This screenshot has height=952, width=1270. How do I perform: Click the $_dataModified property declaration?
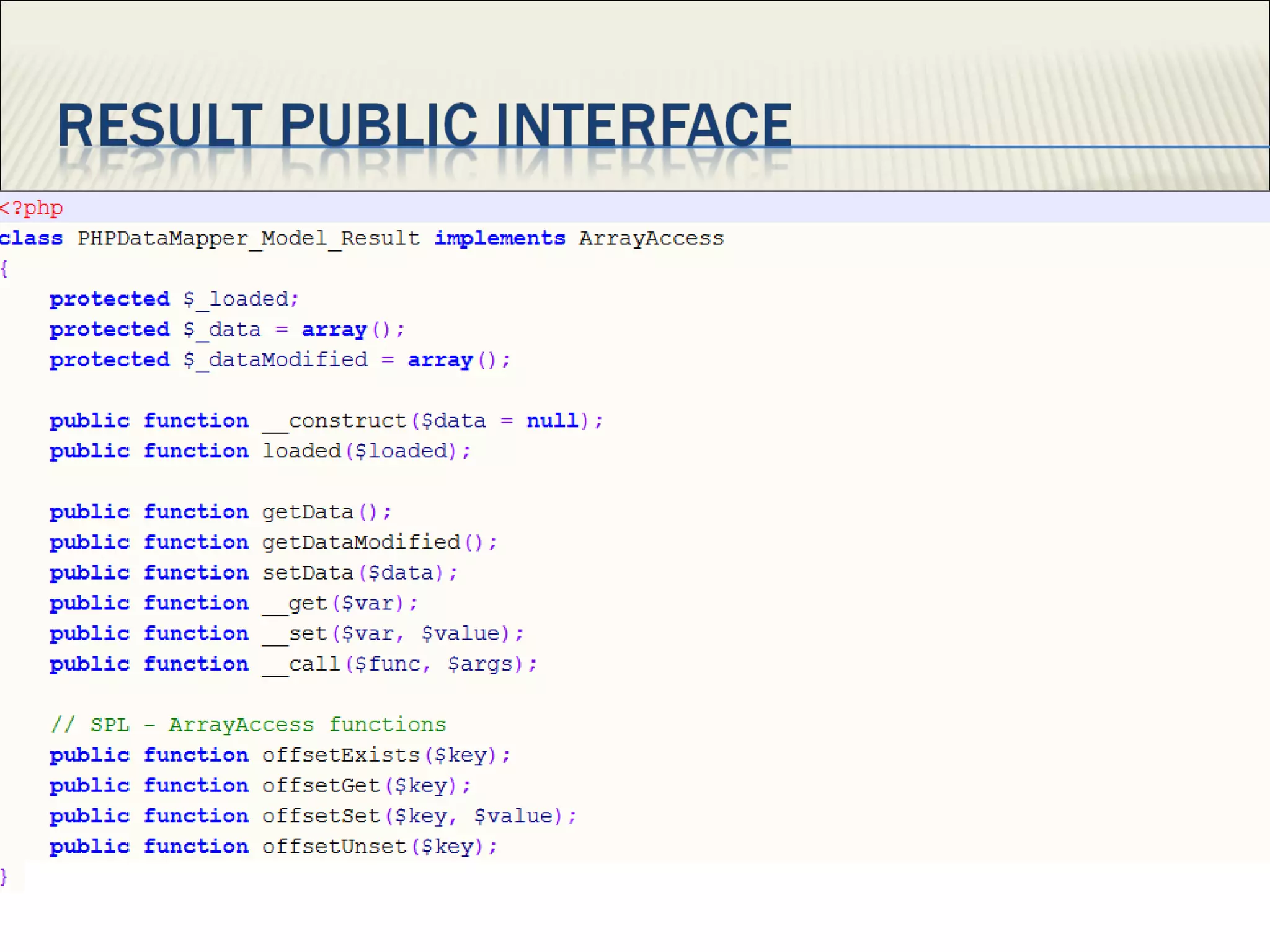280,360
